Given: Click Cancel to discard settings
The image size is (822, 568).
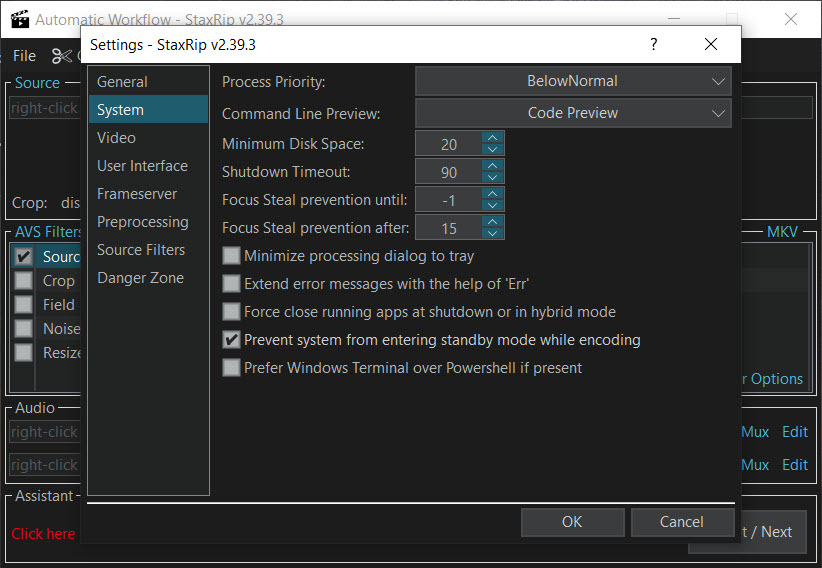Looking at the screenshot, I should click(x=682, y=522).
